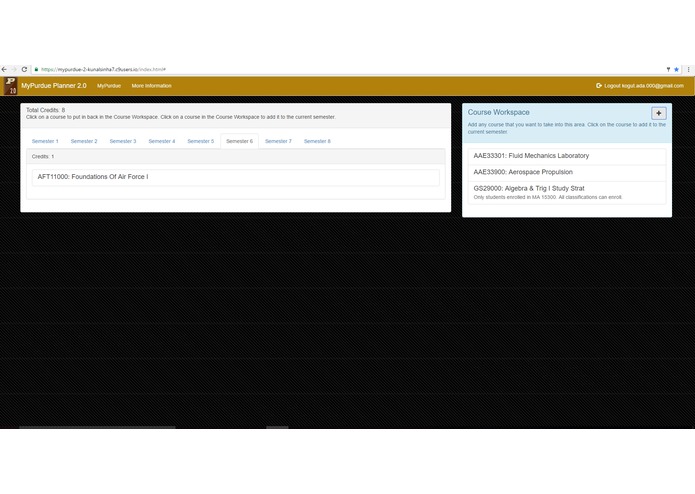Switch to Semester 1 tab
This screenshot has width=695, height=494.
point(45,141)
